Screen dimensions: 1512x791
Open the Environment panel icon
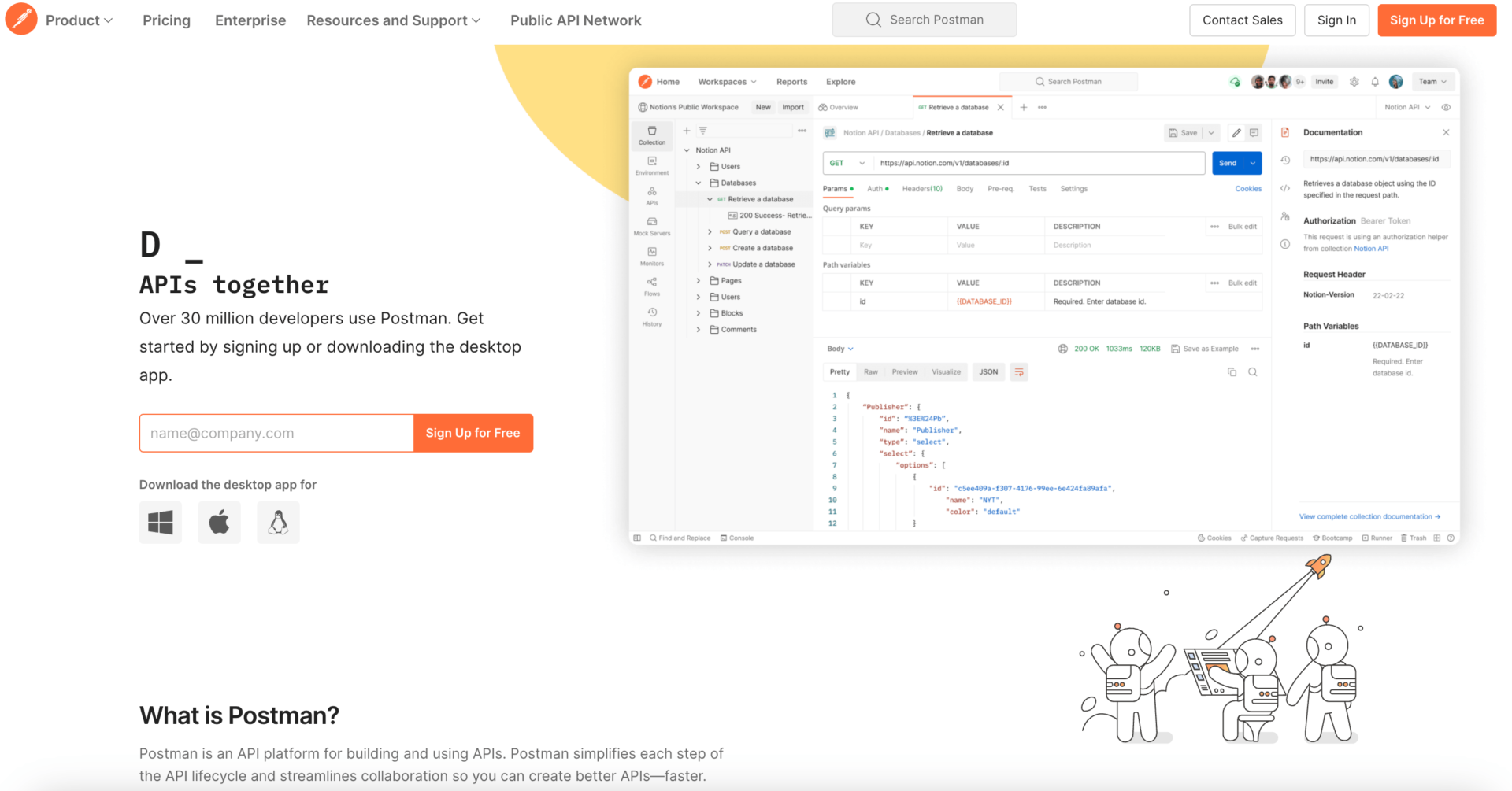coord(652,165)
